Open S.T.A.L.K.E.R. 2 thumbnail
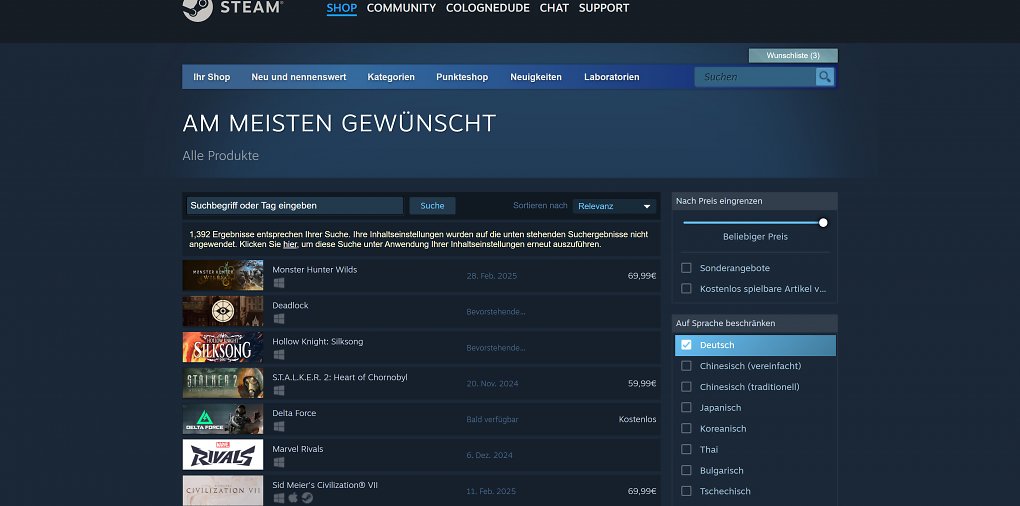Viewport: 1020px width, 506px height. [222, 383]
